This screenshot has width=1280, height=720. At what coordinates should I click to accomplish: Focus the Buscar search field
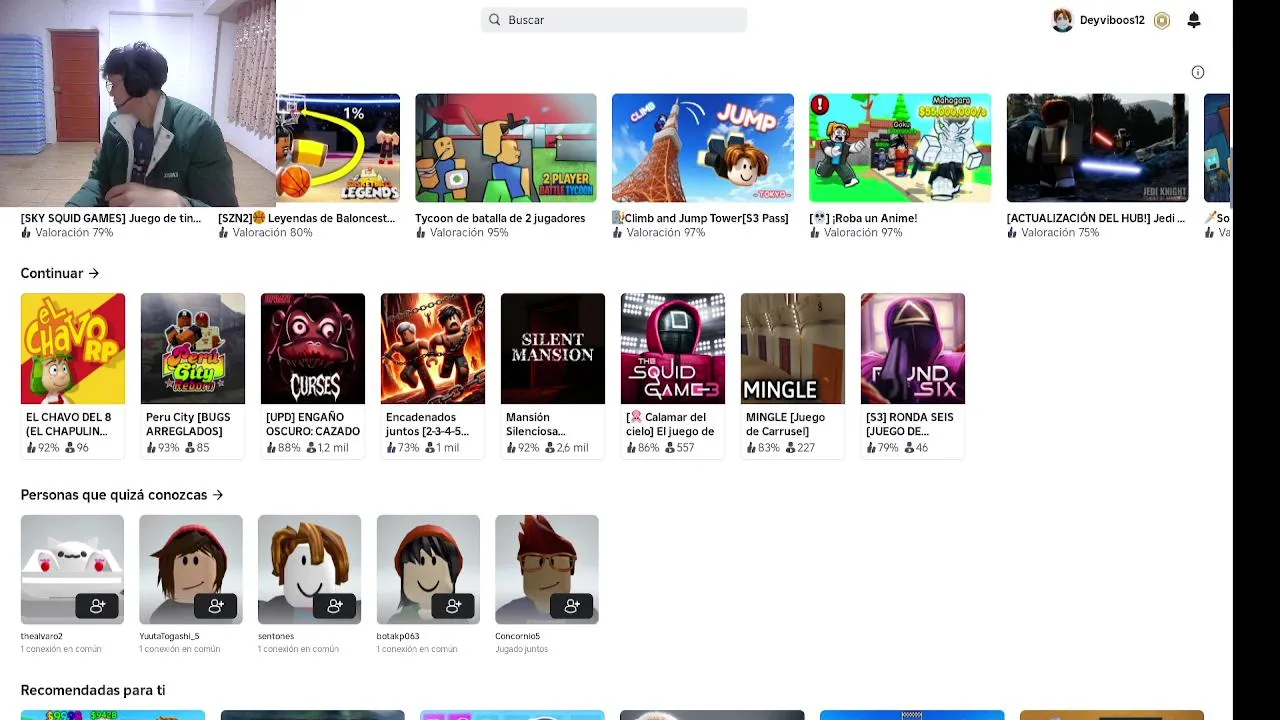pos(614,20)
